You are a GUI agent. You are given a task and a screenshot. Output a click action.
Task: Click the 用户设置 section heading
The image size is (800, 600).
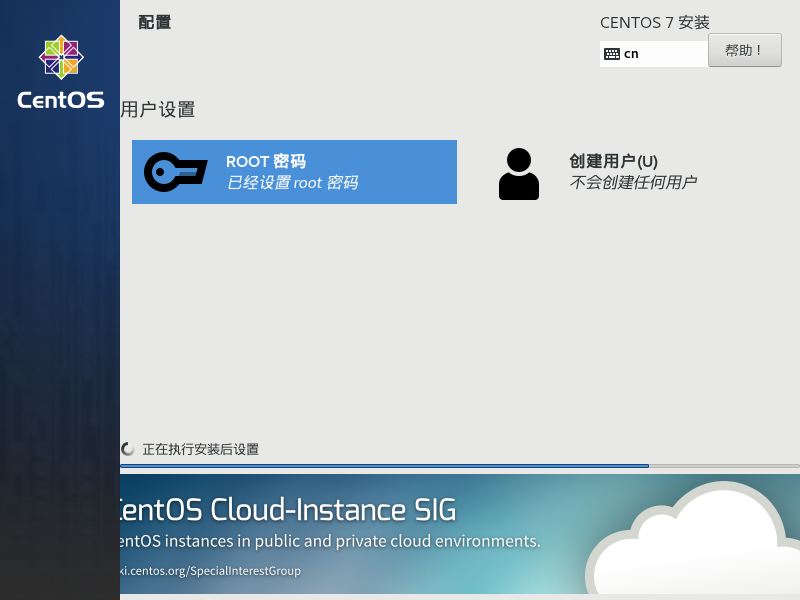[158, 109]
